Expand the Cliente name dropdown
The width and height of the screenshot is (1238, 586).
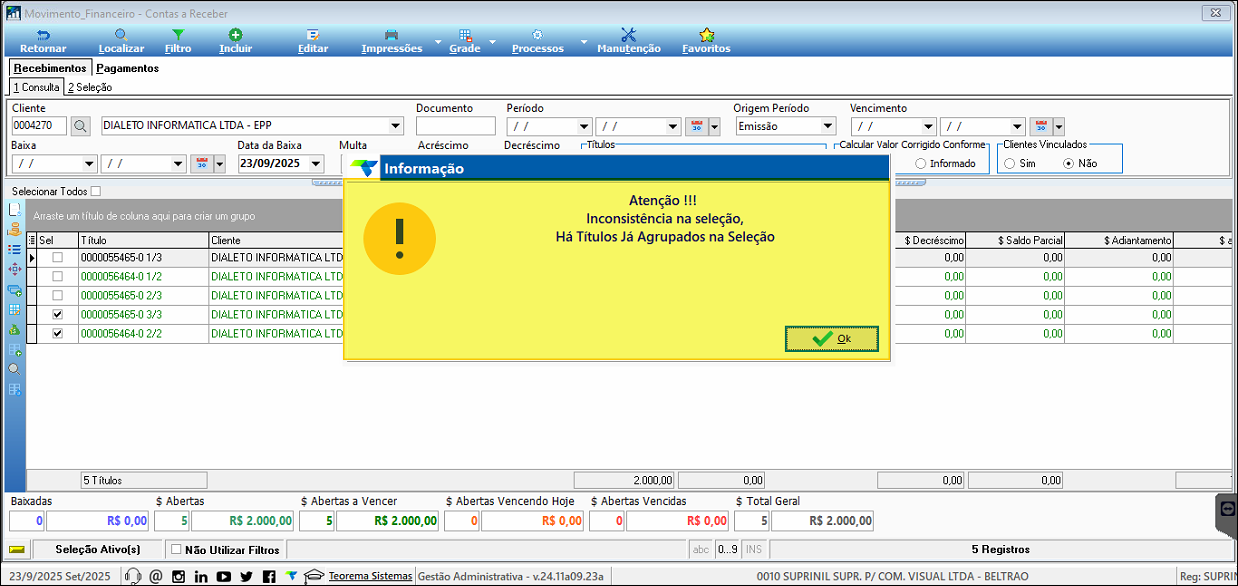point(395,126)
